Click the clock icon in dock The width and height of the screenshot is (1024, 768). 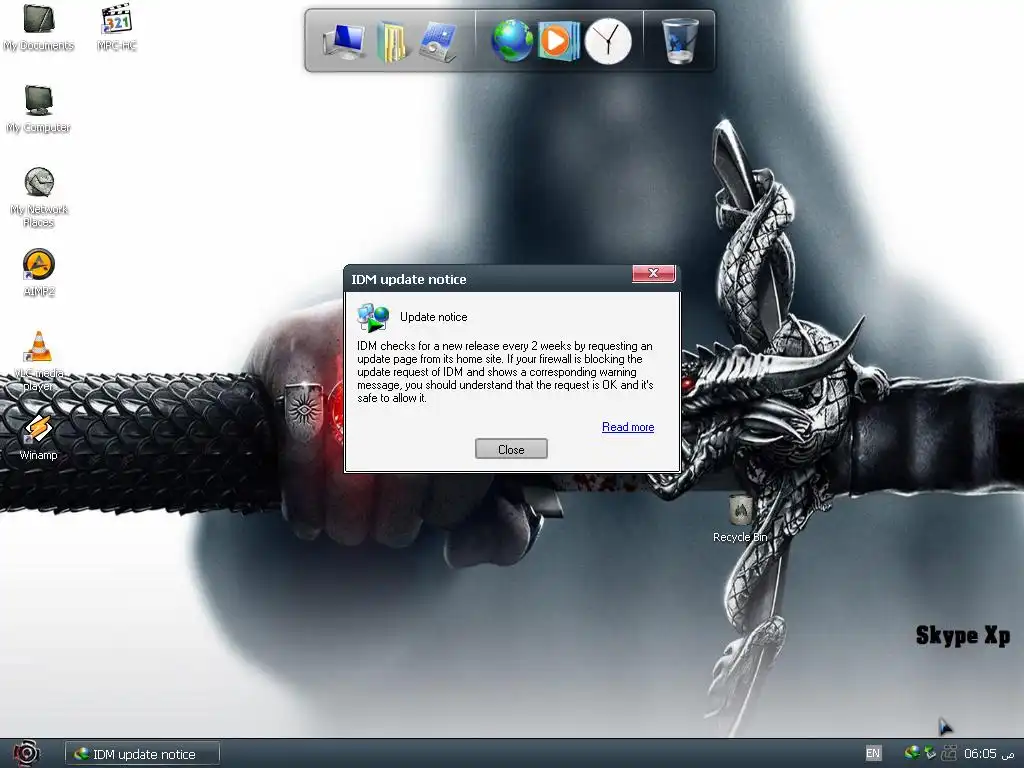[x=608, y=41]
